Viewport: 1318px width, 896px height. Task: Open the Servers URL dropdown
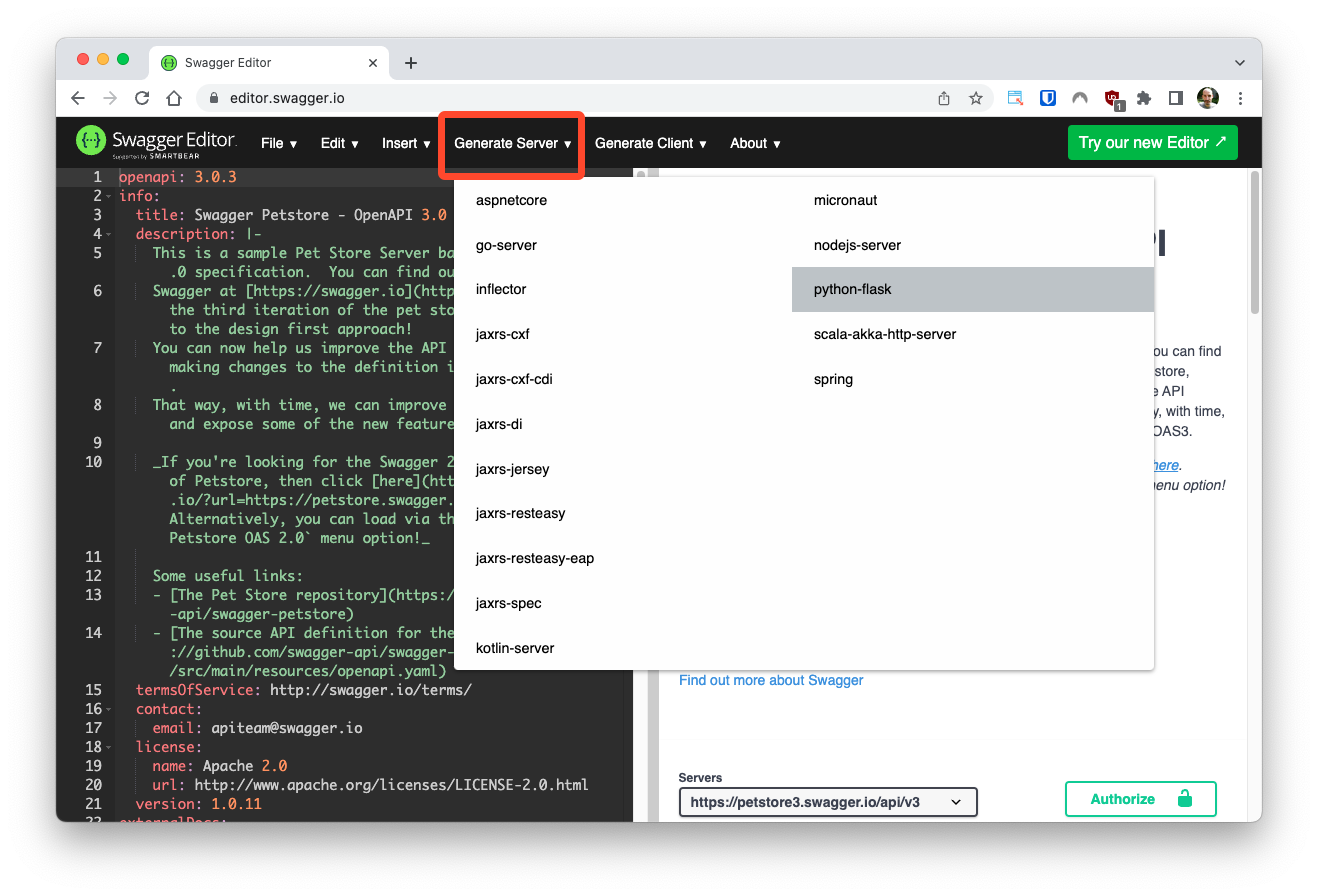coord(828,802)
